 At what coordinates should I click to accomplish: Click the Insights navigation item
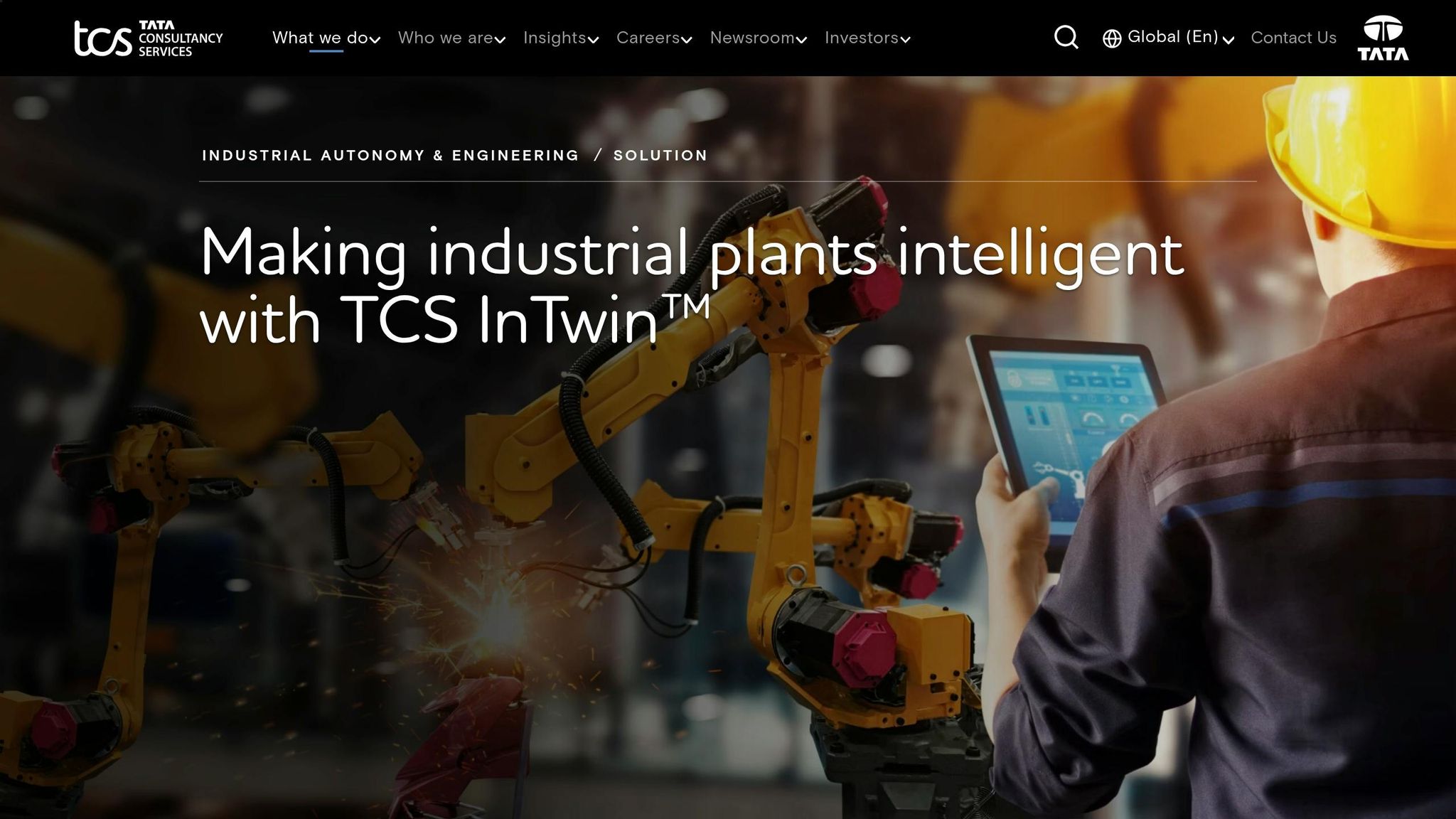click(555, 38)
